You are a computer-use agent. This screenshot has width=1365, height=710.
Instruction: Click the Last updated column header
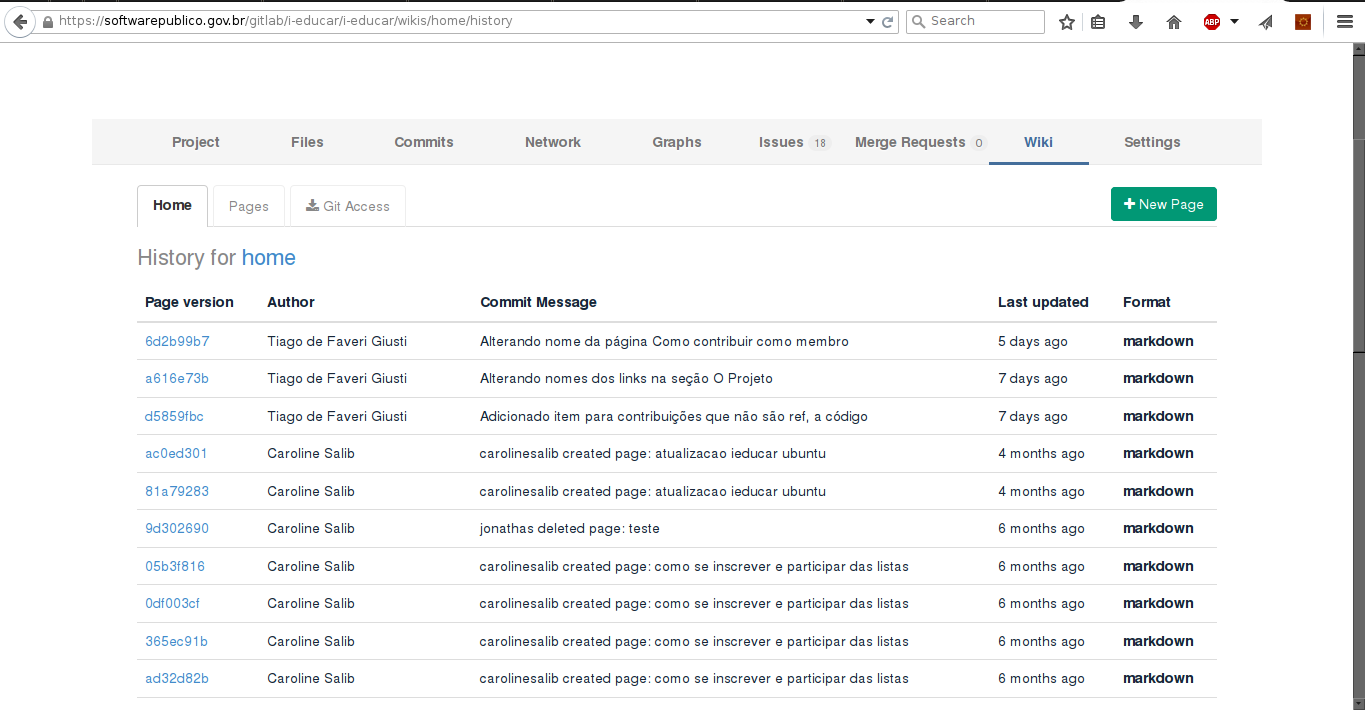coord(1043,302)
